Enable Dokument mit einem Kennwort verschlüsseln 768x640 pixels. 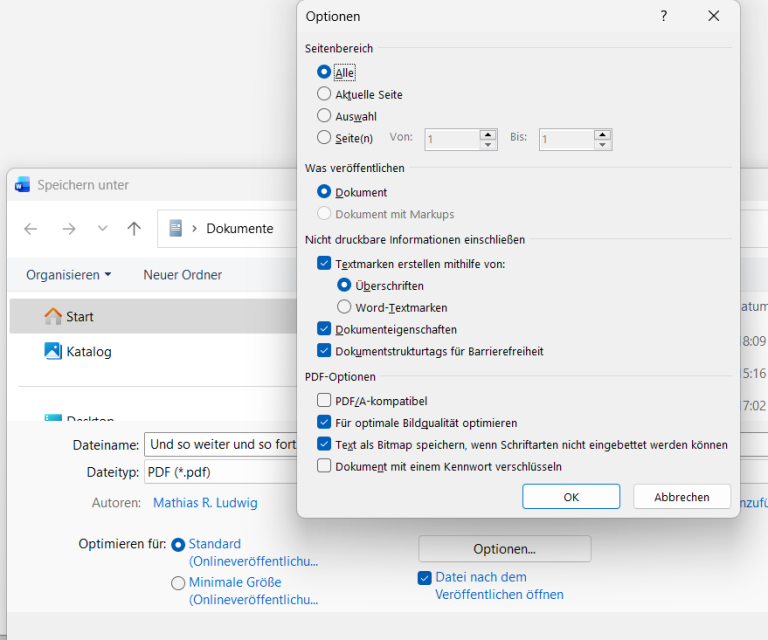[x=324, y=466]
